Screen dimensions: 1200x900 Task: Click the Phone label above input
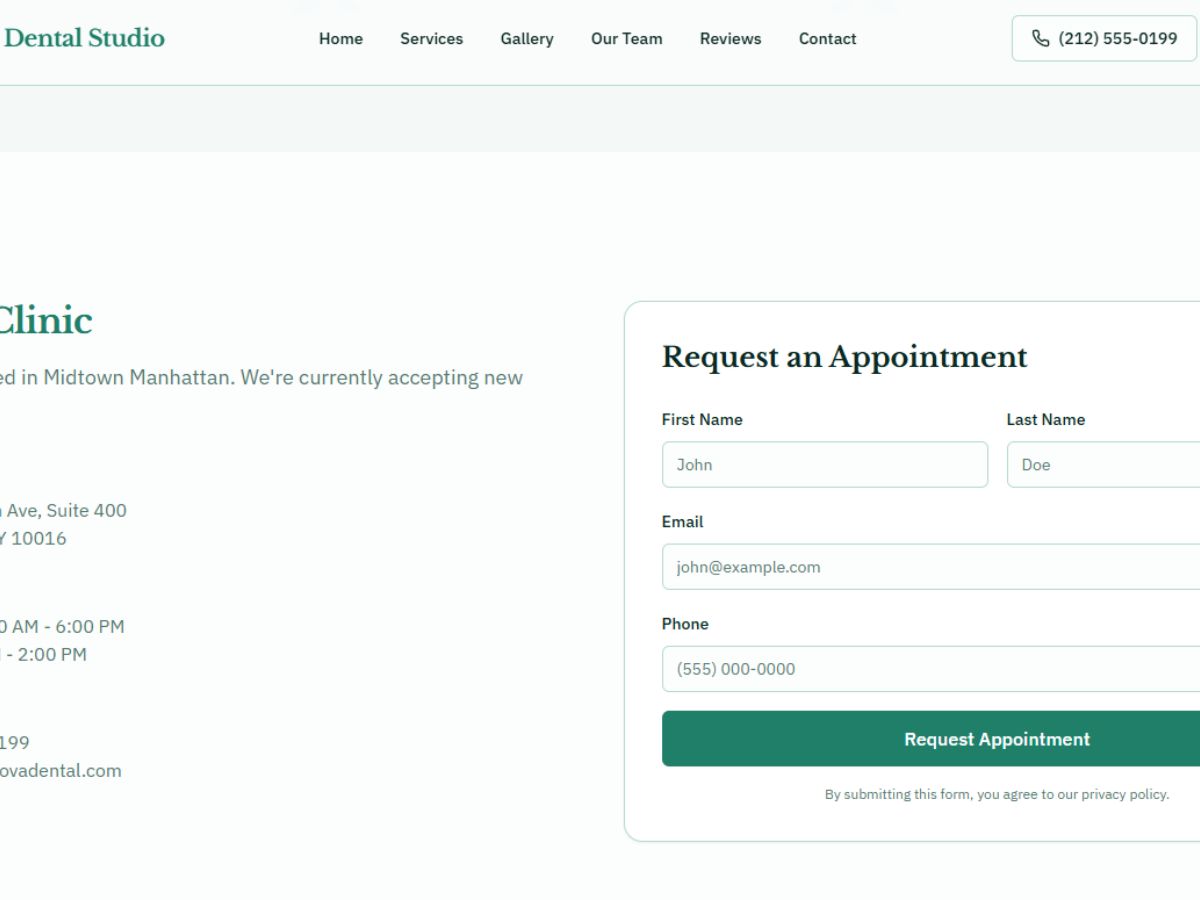pyautogui.click(x=685, y=624)
